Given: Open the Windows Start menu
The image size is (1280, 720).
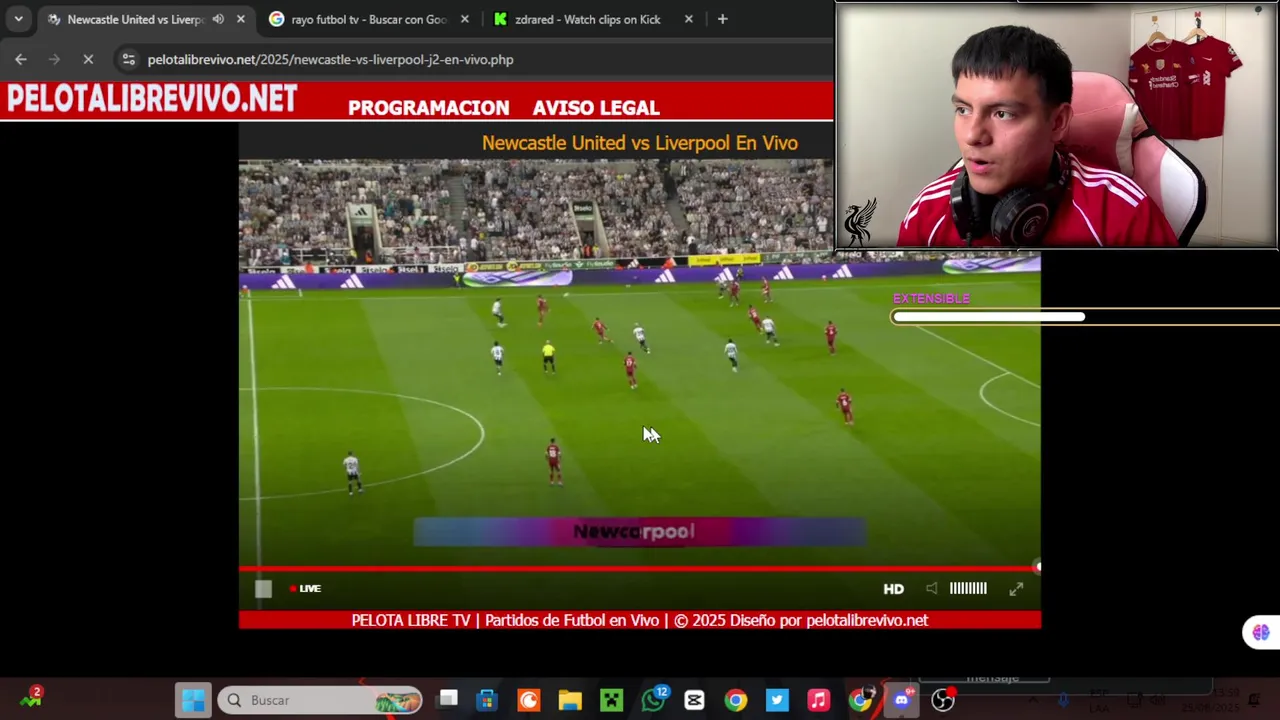Looking at the screenshot, I should pyautogui.click(x=193, y=700).
